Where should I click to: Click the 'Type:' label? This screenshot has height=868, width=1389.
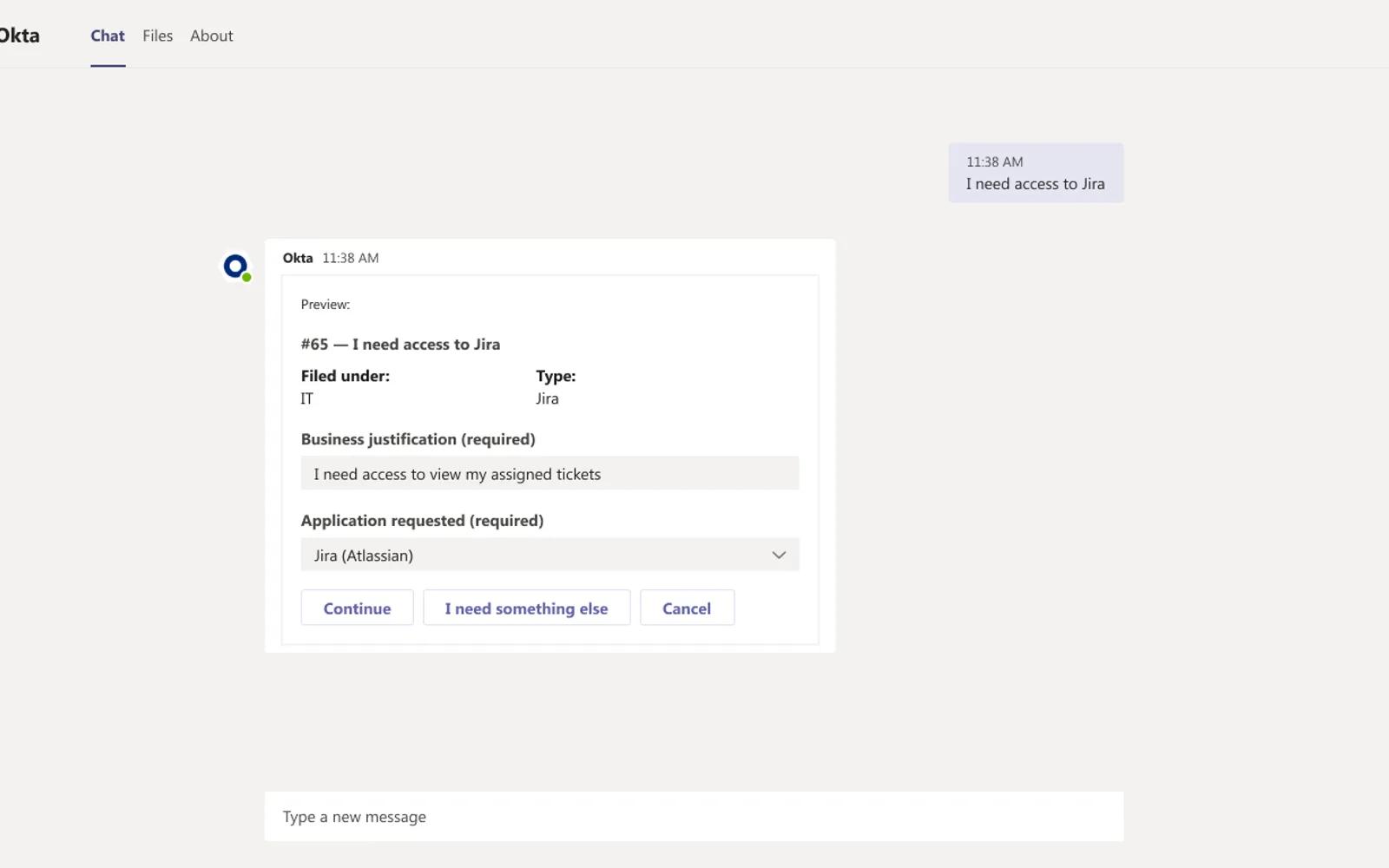click(x=556, y=376)
